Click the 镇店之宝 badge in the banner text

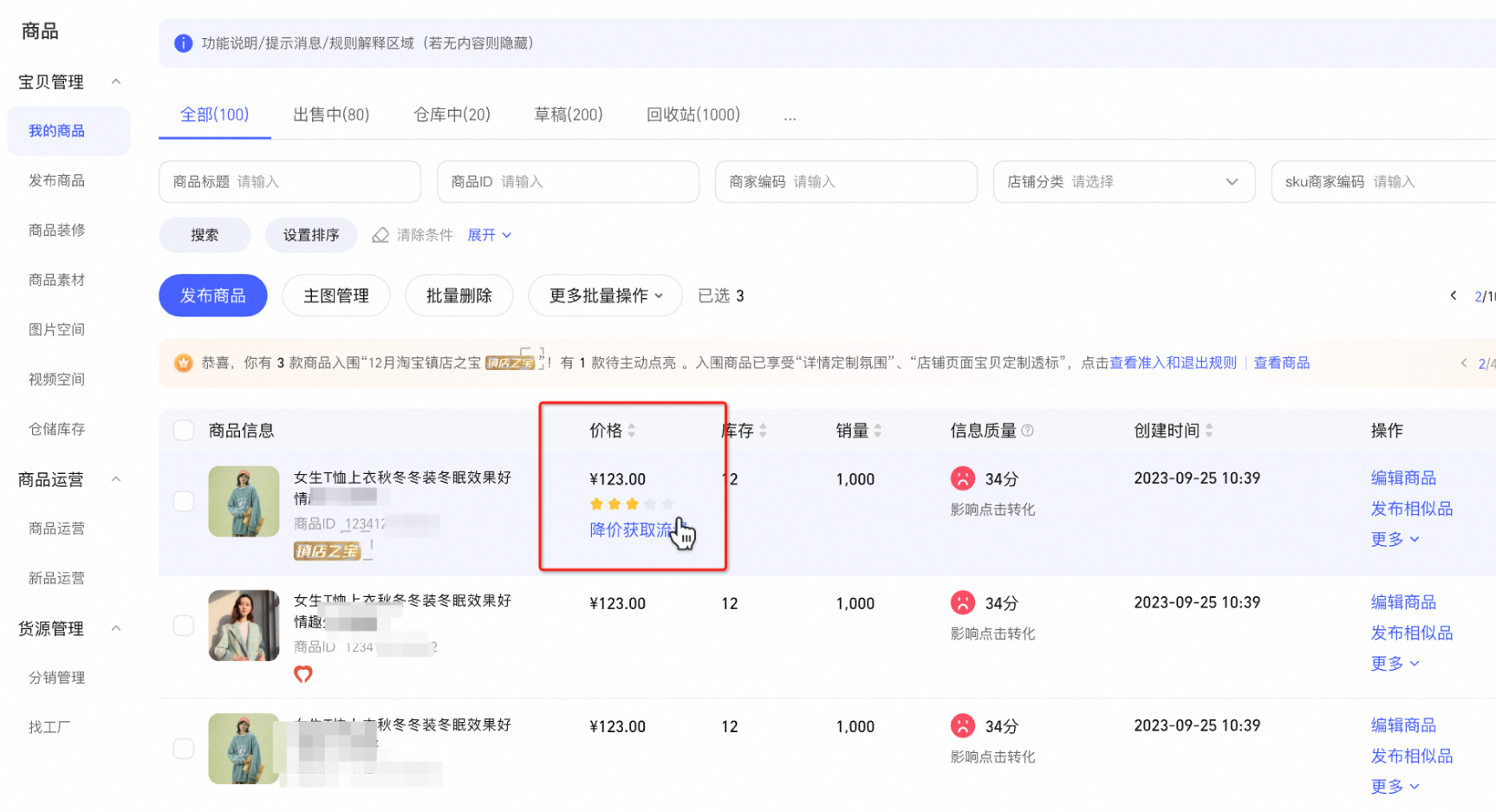pos(510,363)
